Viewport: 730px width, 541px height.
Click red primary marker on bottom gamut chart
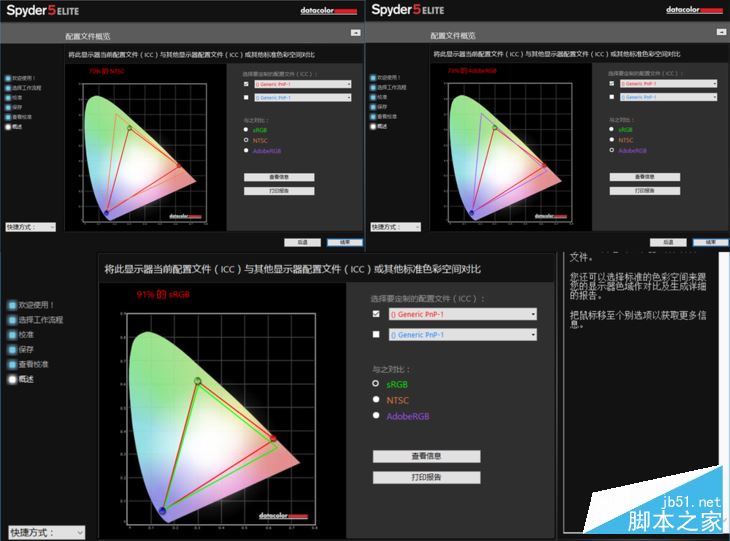[x=273, y=439]
